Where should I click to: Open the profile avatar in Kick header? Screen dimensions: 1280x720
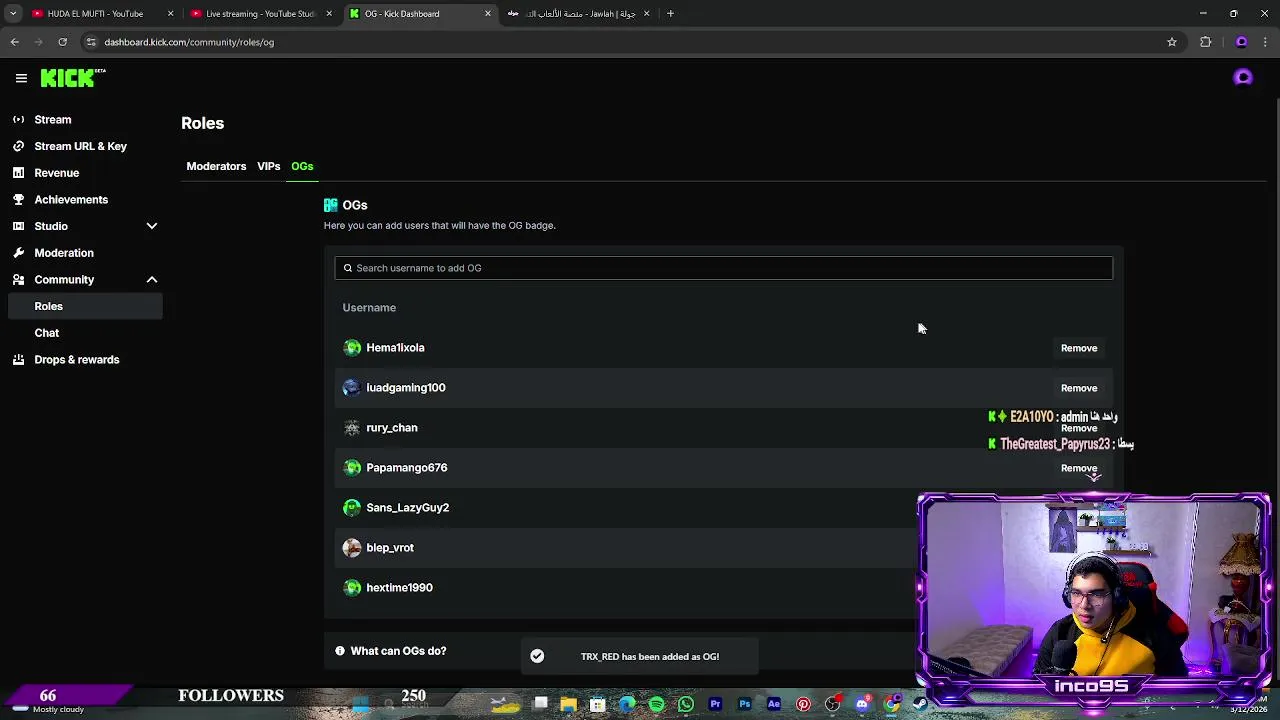point(1243,78)
